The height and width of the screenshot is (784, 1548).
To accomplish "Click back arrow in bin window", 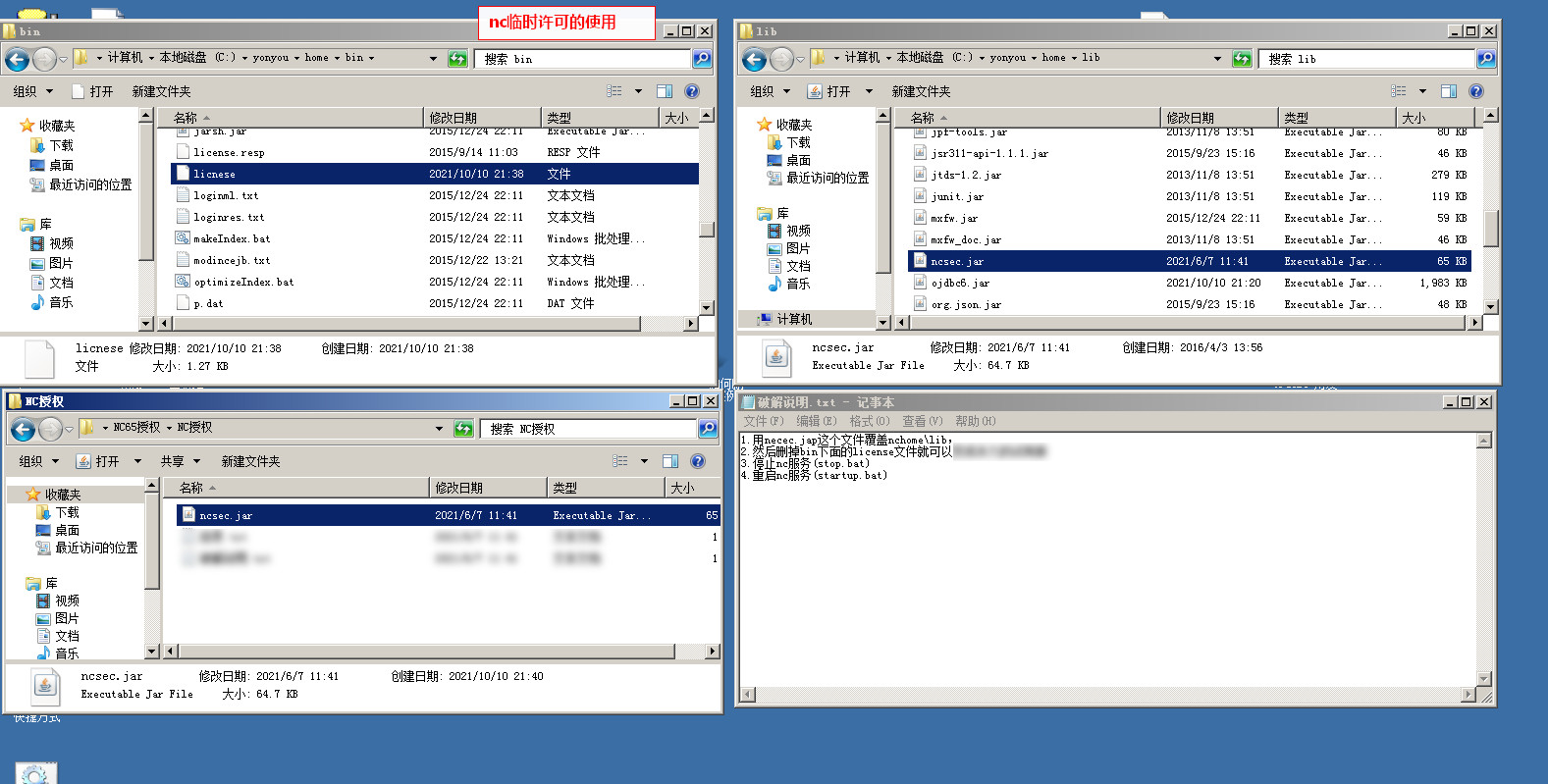I will tap(17, 59).
